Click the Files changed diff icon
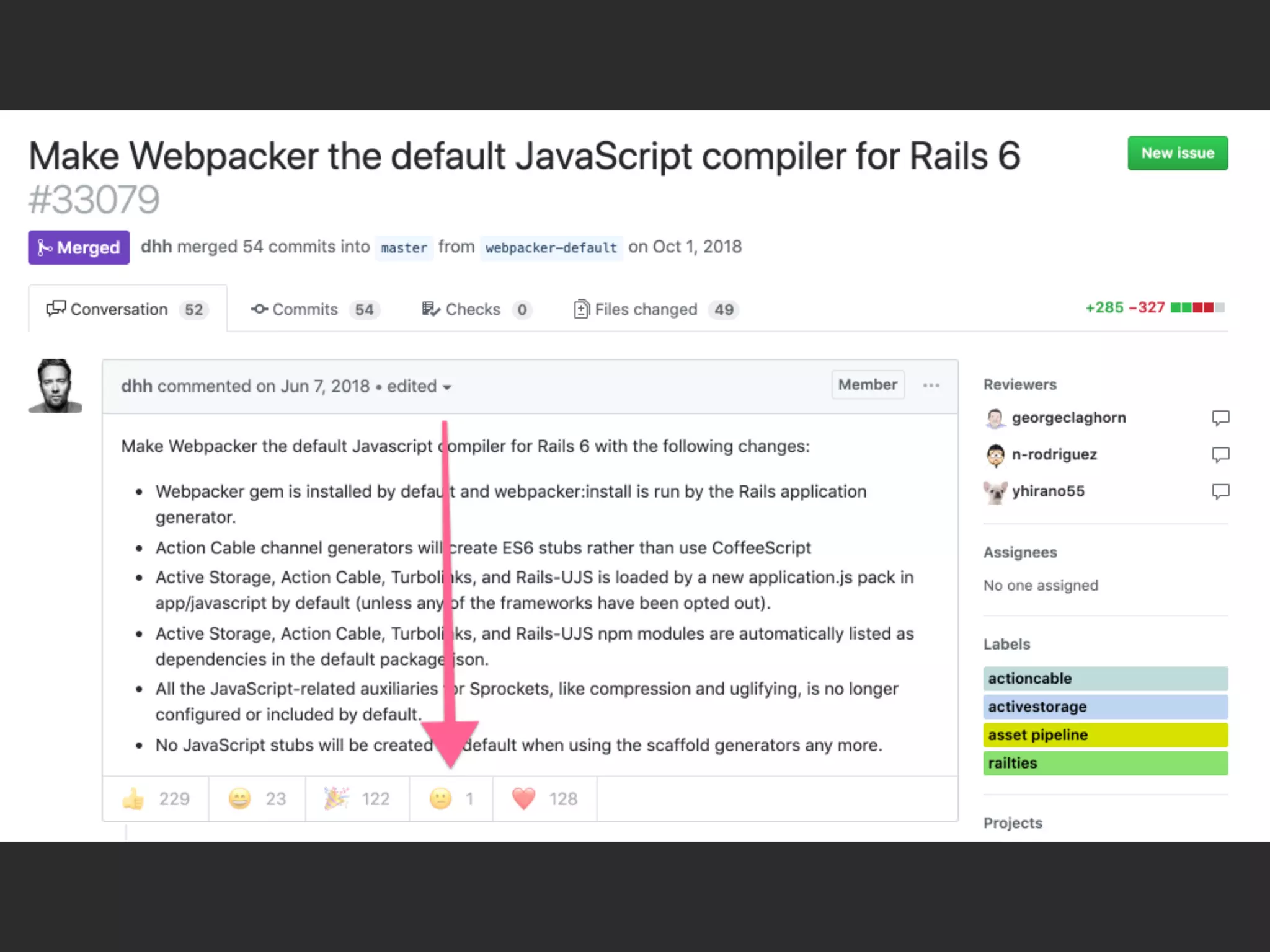Viewport: 1270px width, 952px height. 581,309
